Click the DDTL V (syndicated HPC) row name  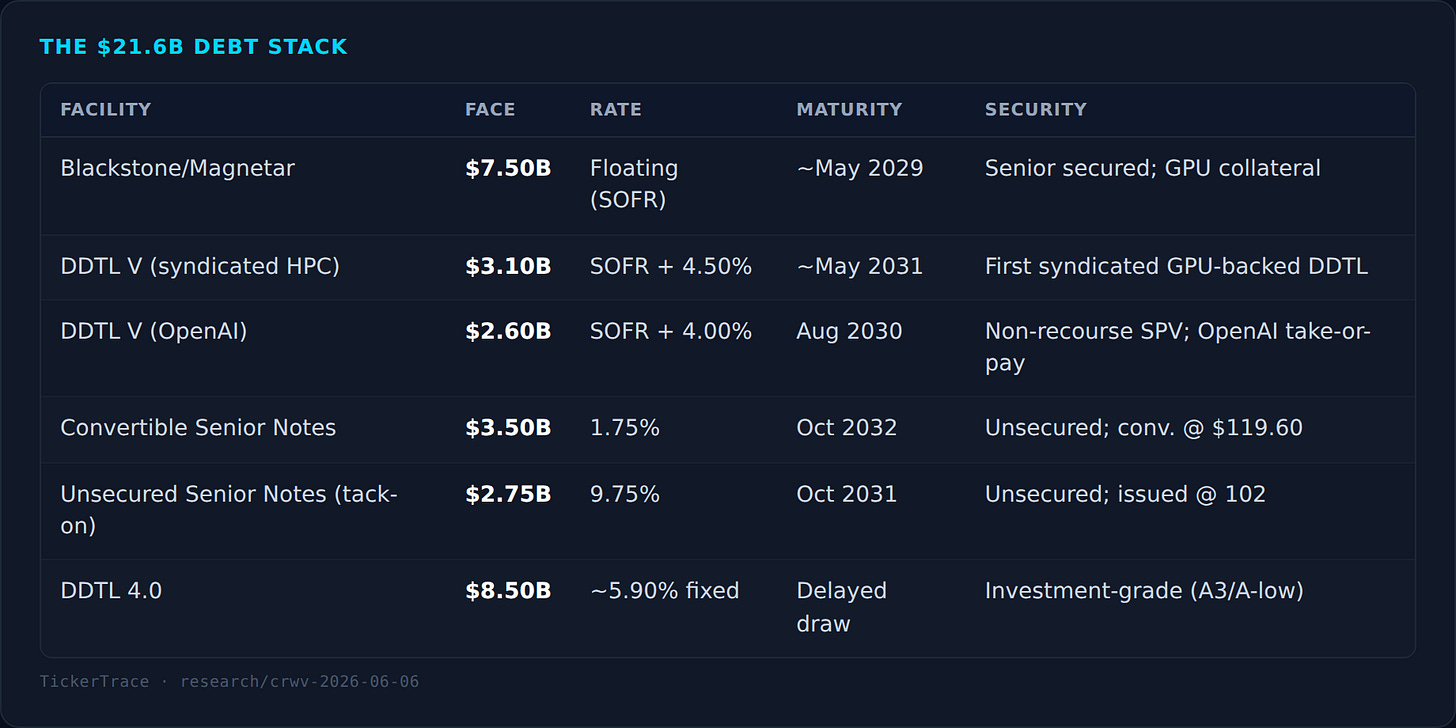point(200,266)
